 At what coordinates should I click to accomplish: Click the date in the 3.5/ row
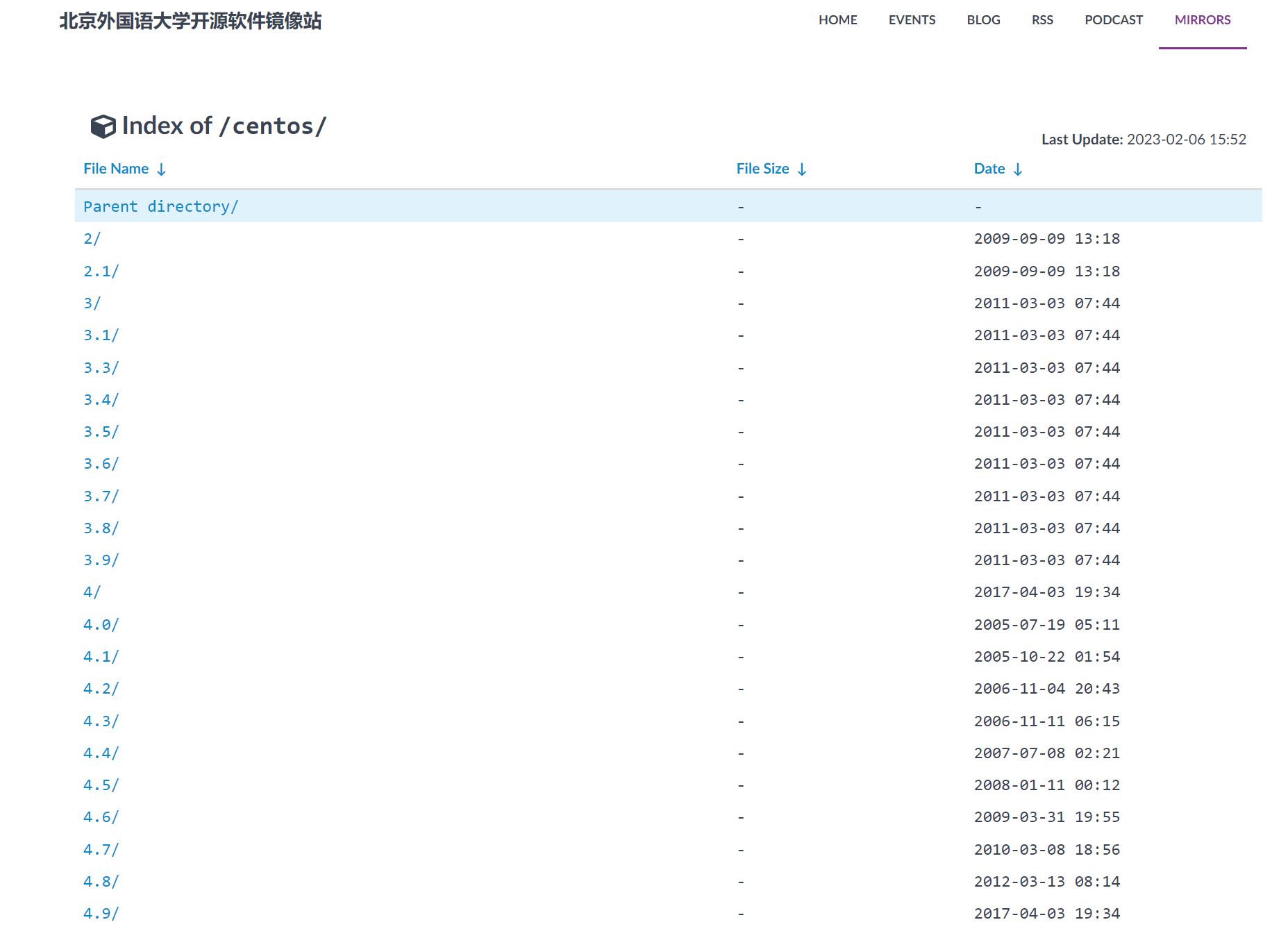point(1047,432)
